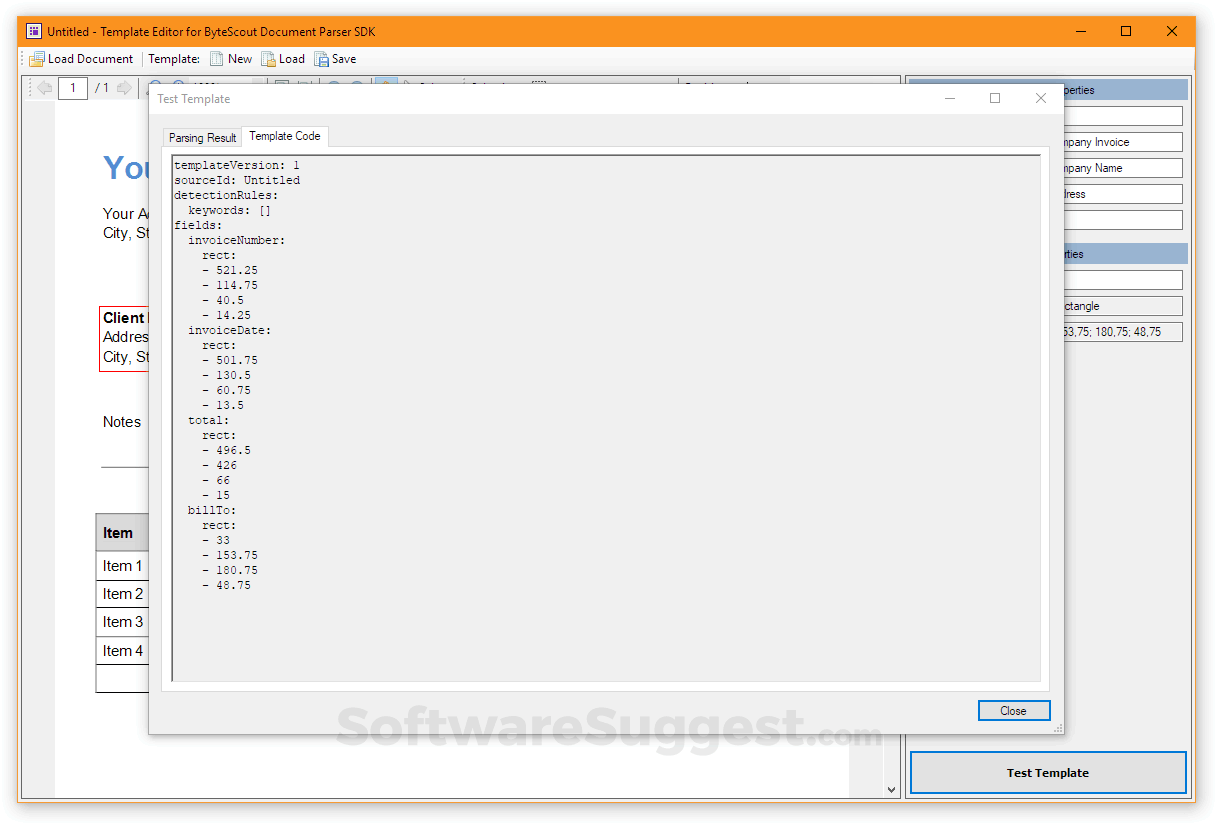1217x825 pixels.
Task: Click the Company Name field in properties panel
Action: 1123,168
